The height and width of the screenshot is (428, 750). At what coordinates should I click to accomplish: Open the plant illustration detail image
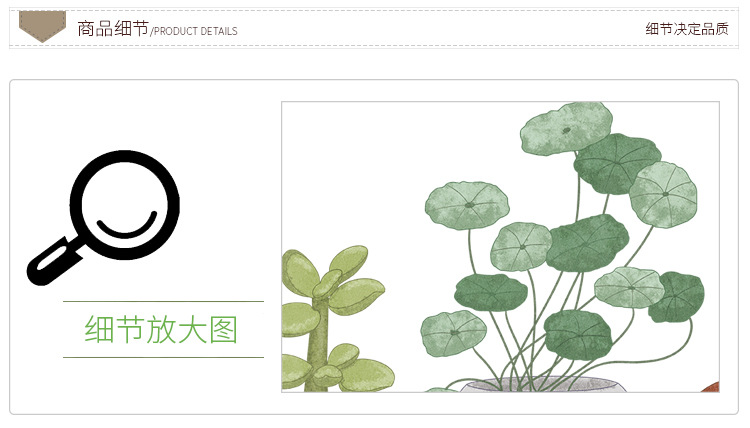click(500, 247)
